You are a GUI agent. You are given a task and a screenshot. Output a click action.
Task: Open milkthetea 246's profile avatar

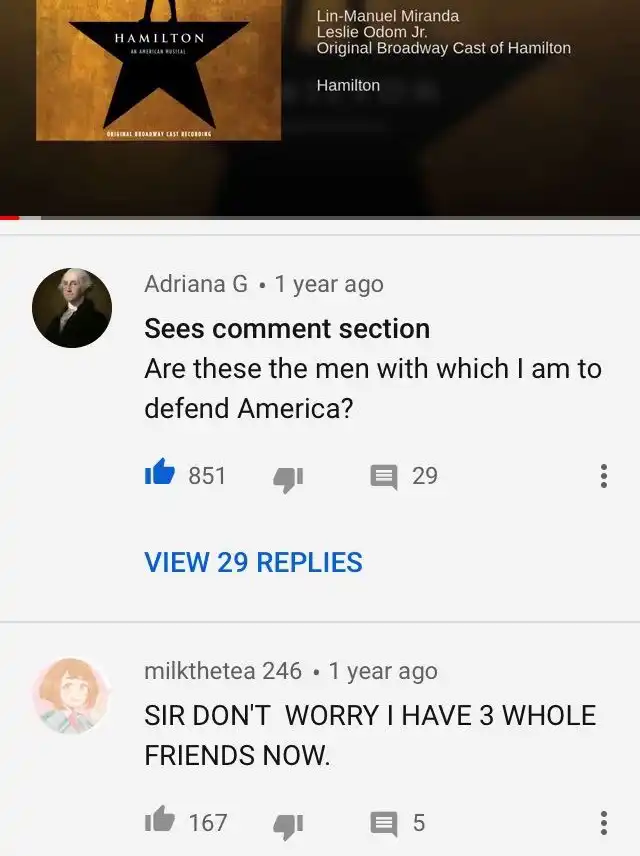point(72,696)
